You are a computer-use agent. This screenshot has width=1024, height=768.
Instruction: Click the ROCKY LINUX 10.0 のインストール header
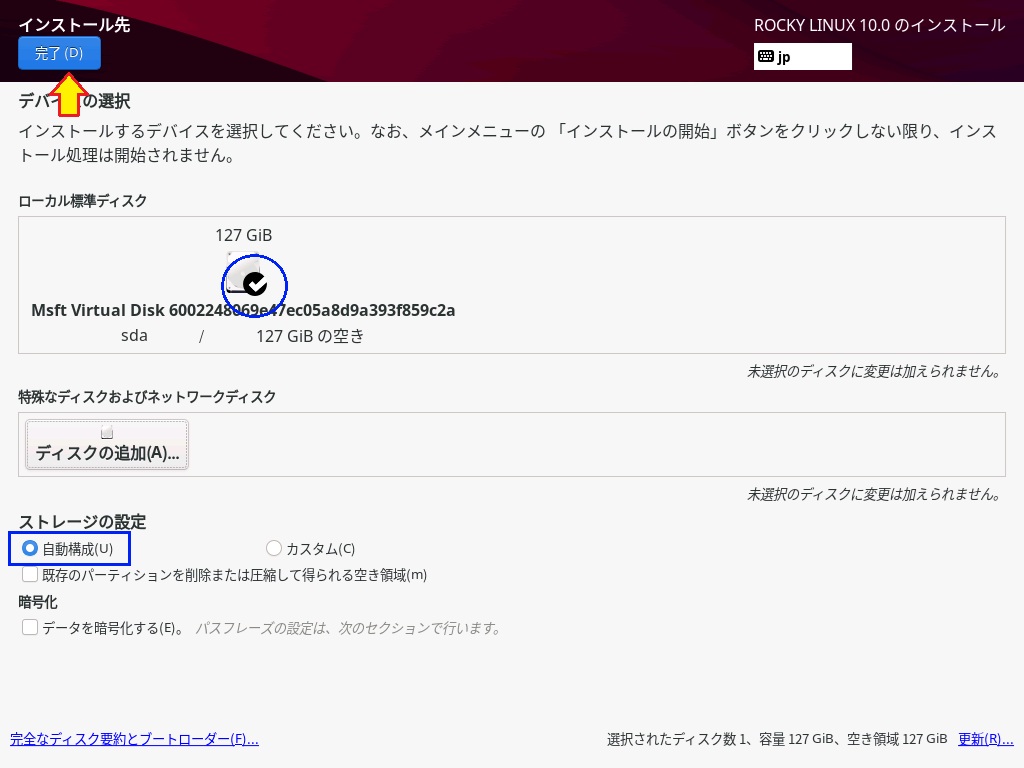[x=879, y=26]
